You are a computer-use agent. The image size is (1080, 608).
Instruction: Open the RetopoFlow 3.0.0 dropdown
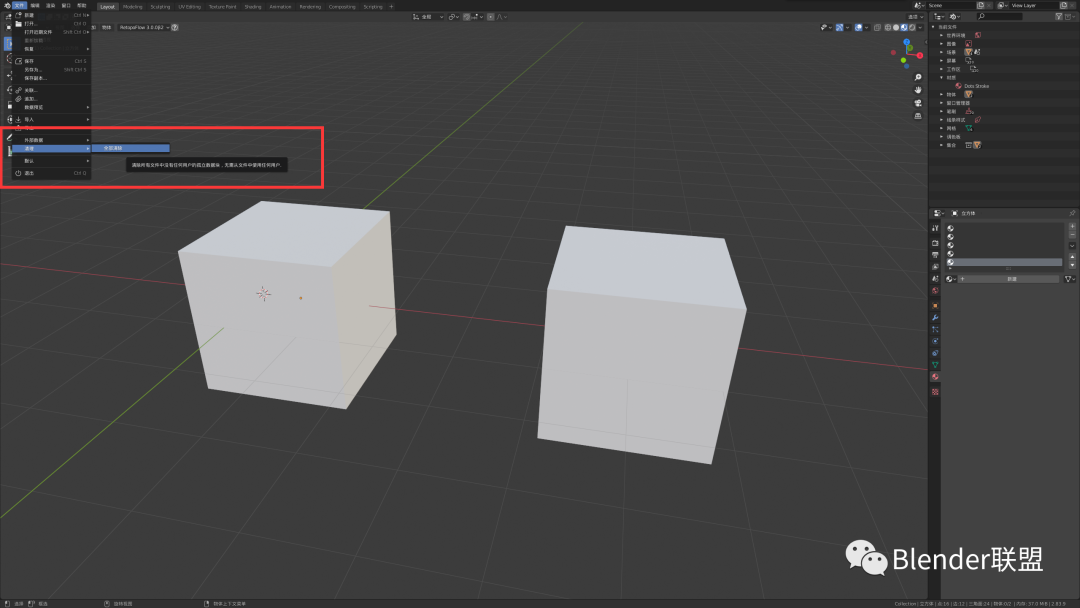tap(143, 28)
